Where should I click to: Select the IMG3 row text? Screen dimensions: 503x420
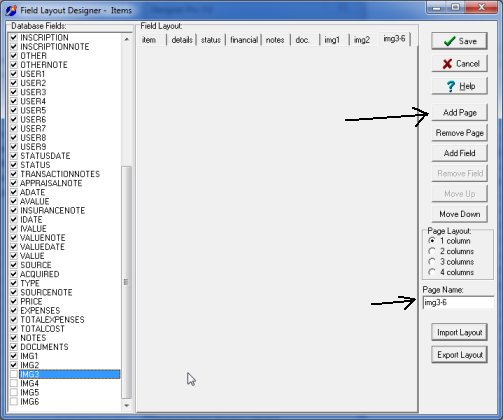(x=30, y=374)
